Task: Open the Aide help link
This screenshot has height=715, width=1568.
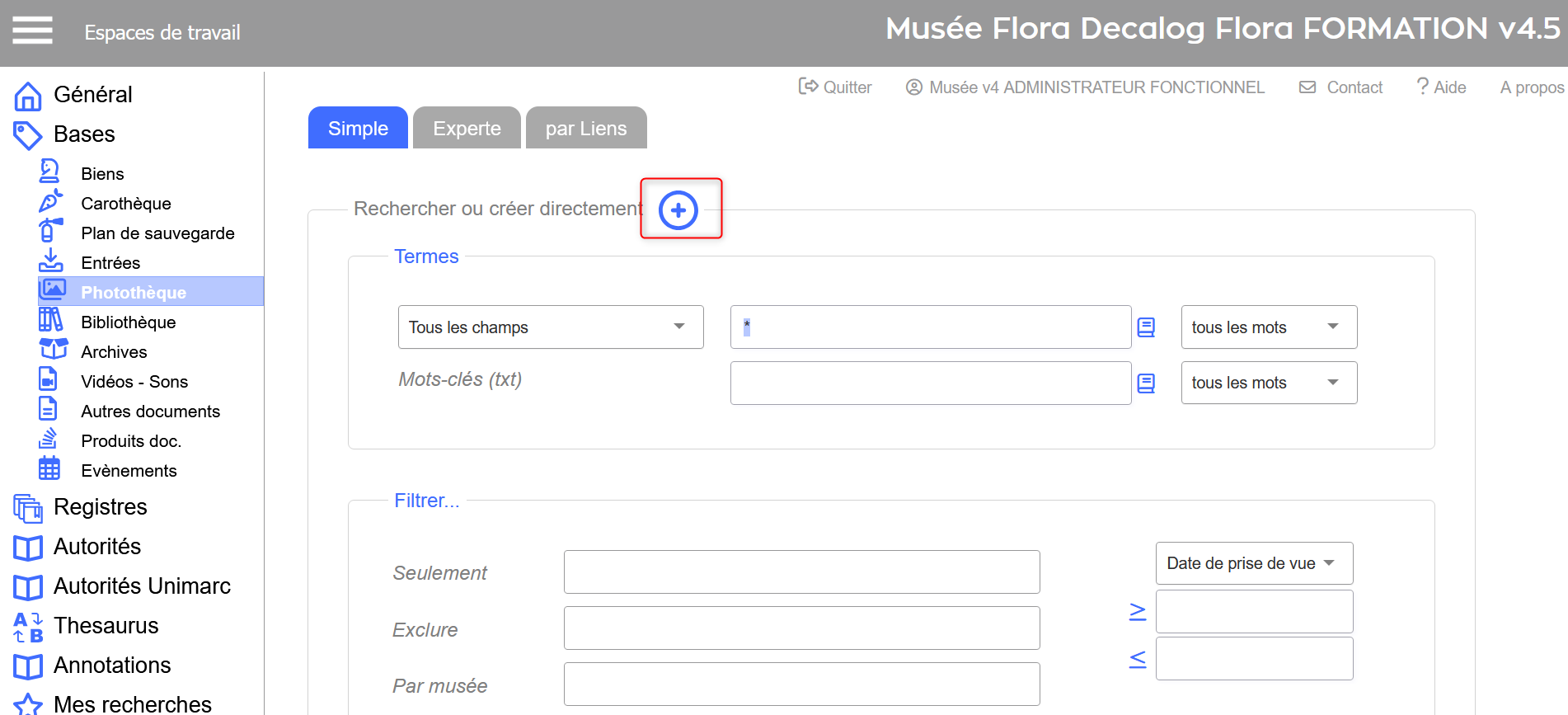Action: [x=1441, y=87]
